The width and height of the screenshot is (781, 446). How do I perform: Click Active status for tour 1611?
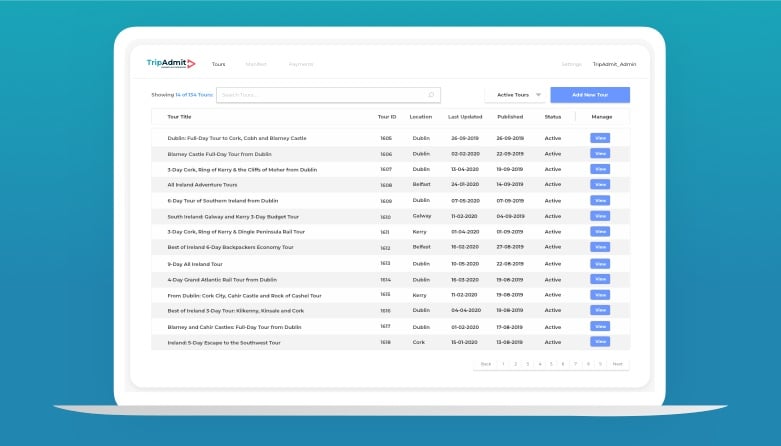click(x=552, y=232)
